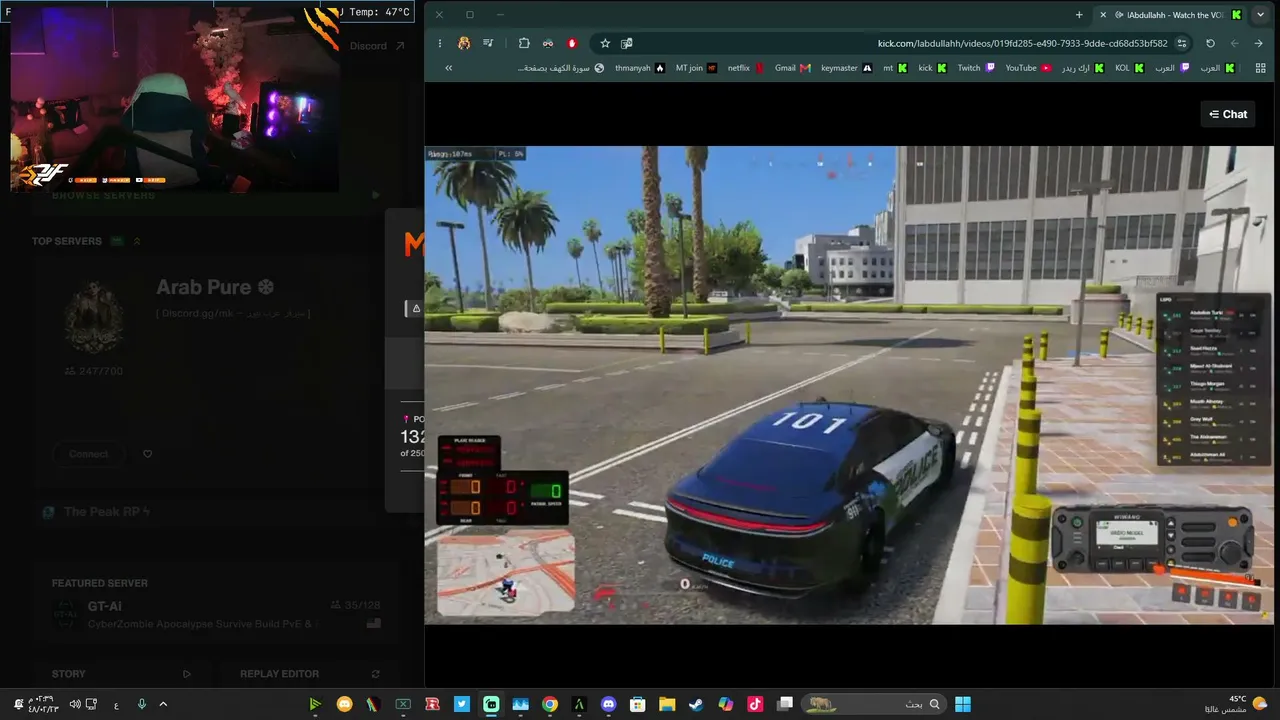1280x720 pixels.
Task: Click the kick.com URL in address bar
Action: [x=1023, y=43]
